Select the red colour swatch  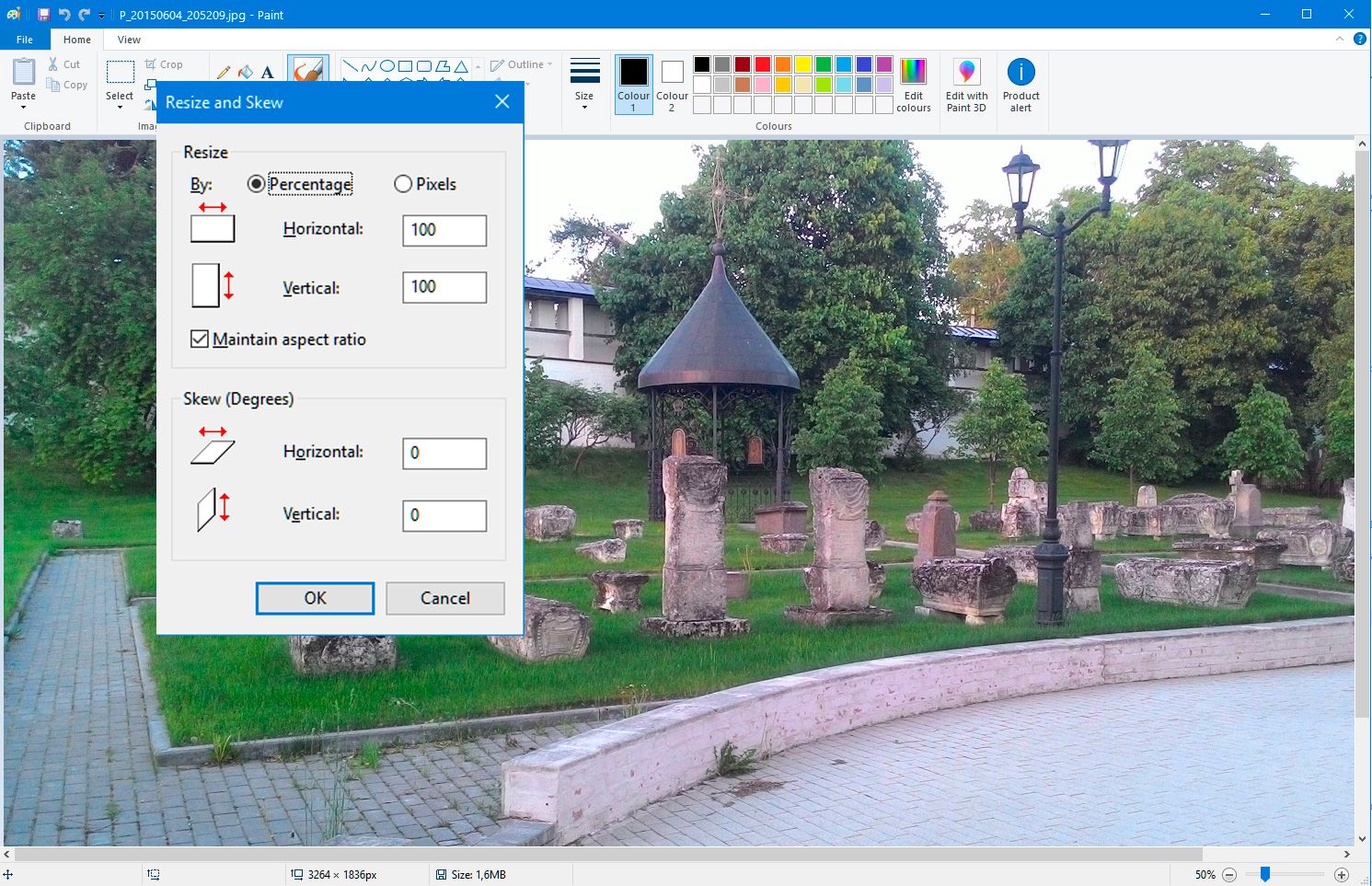coord(763,63)
